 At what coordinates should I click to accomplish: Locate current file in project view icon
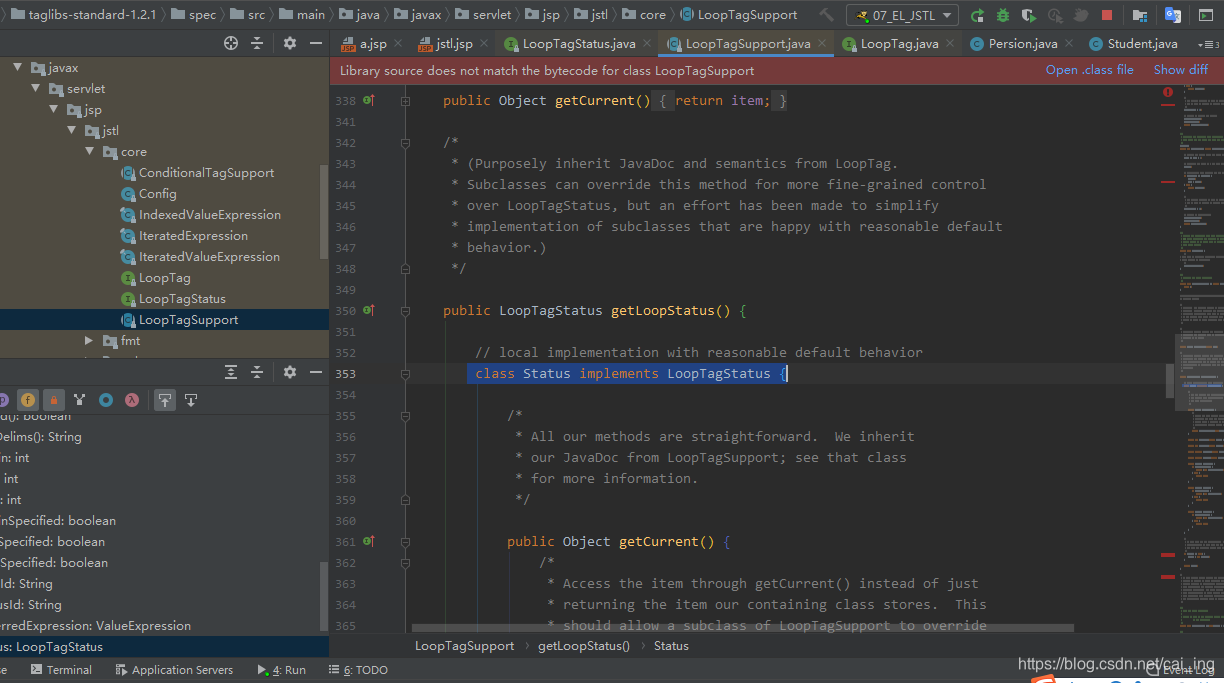231,43
